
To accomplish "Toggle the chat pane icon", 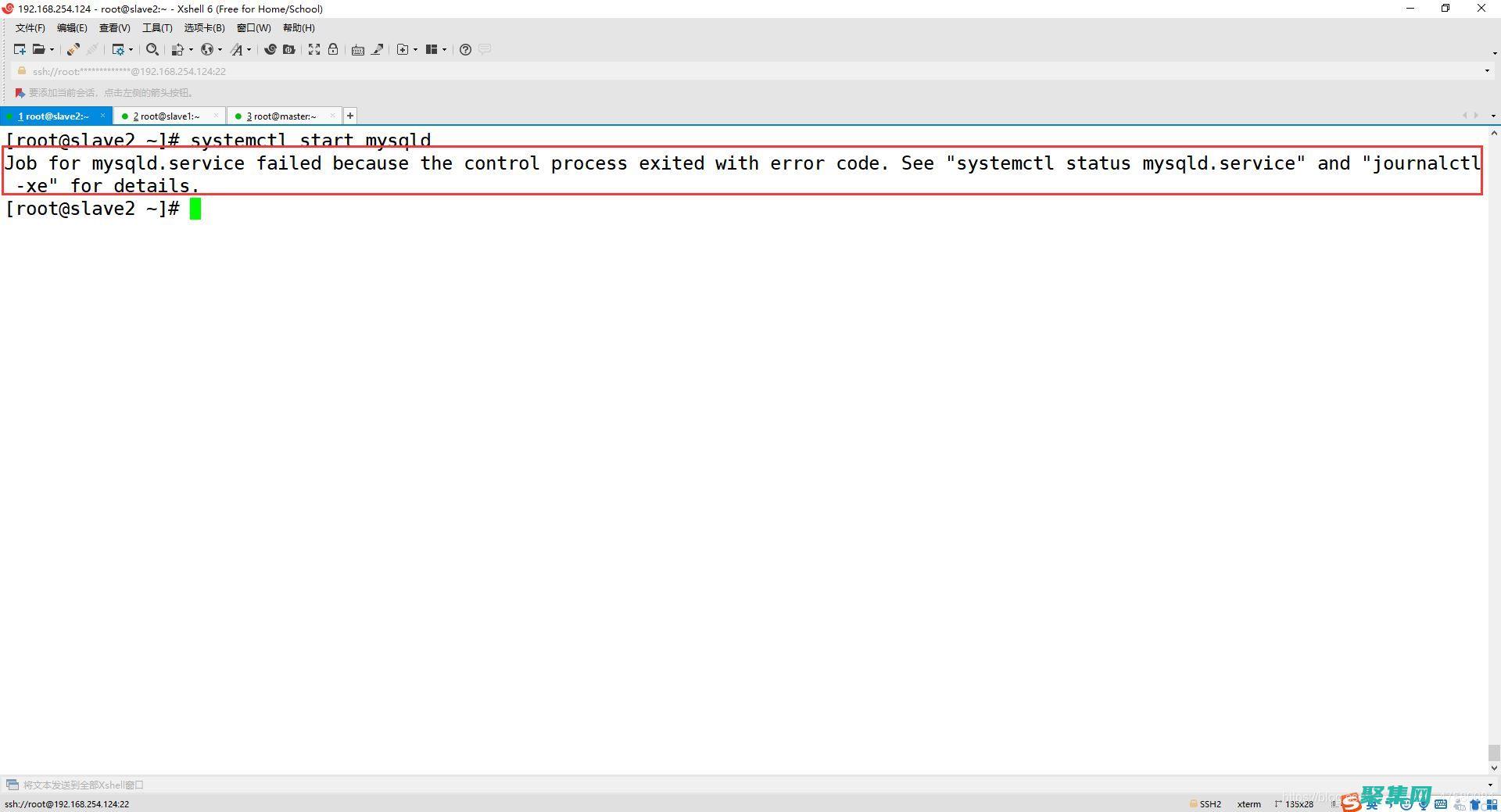I will pyautogui.click(x=485, y=49).
